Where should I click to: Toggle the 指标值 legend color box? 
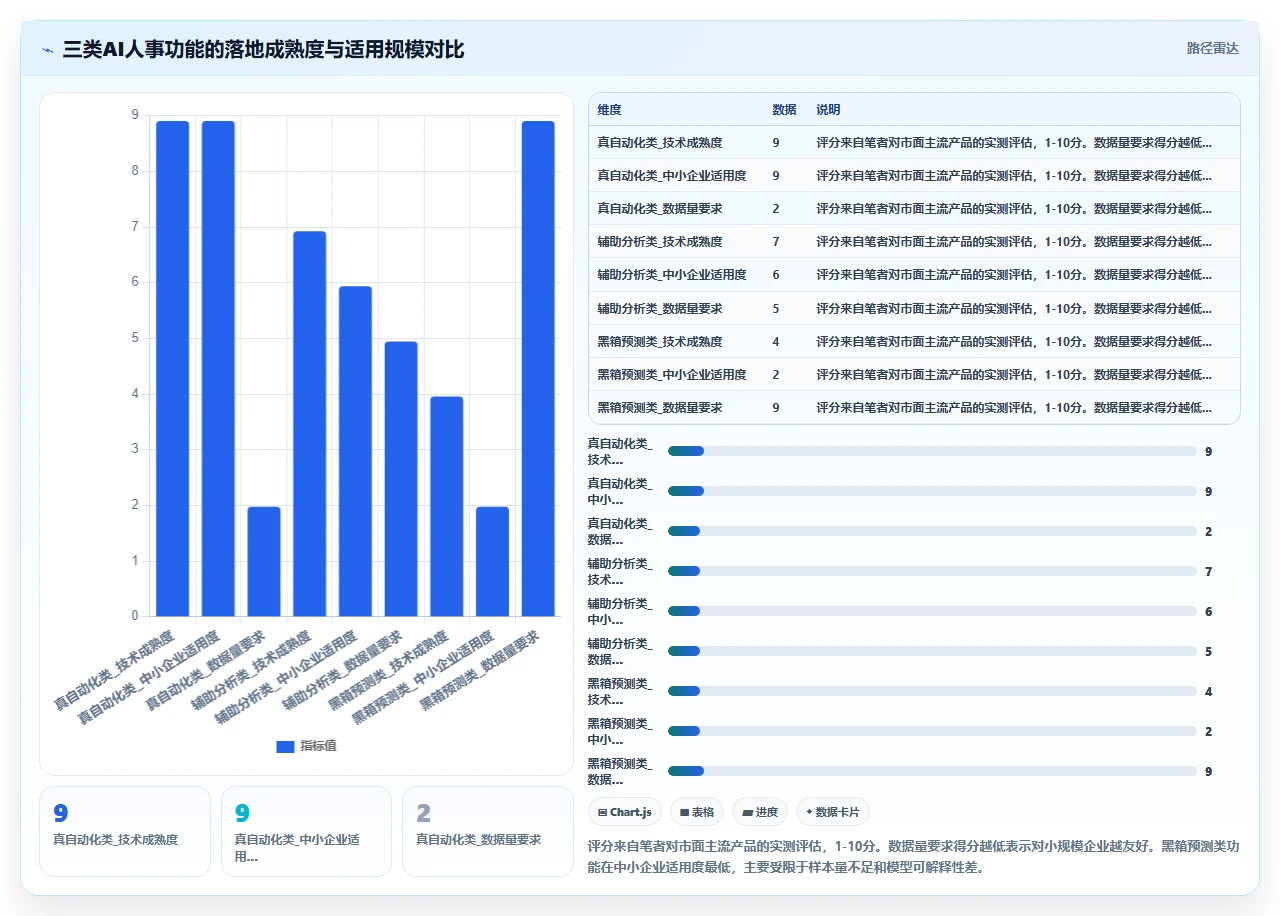(x=285, y=746)
